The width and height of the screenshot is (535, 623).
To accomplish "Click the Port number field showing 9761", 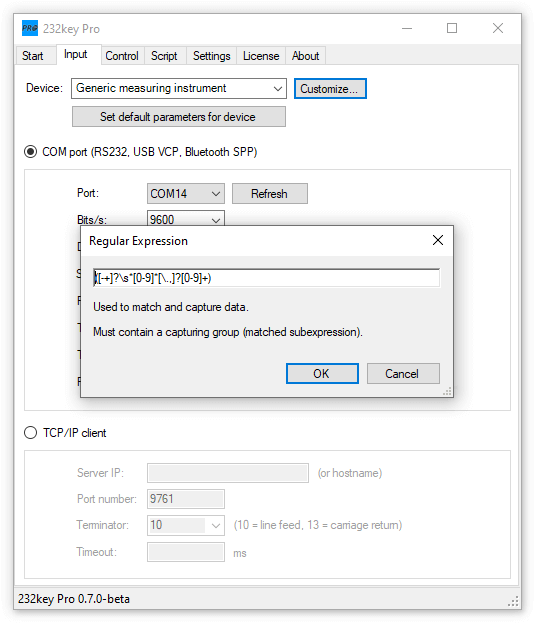I will tap(185, 499).
